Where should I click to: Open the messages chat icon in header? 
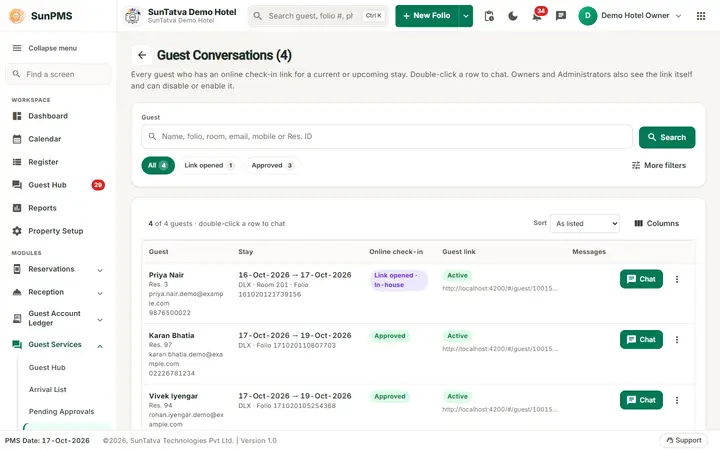561,16
